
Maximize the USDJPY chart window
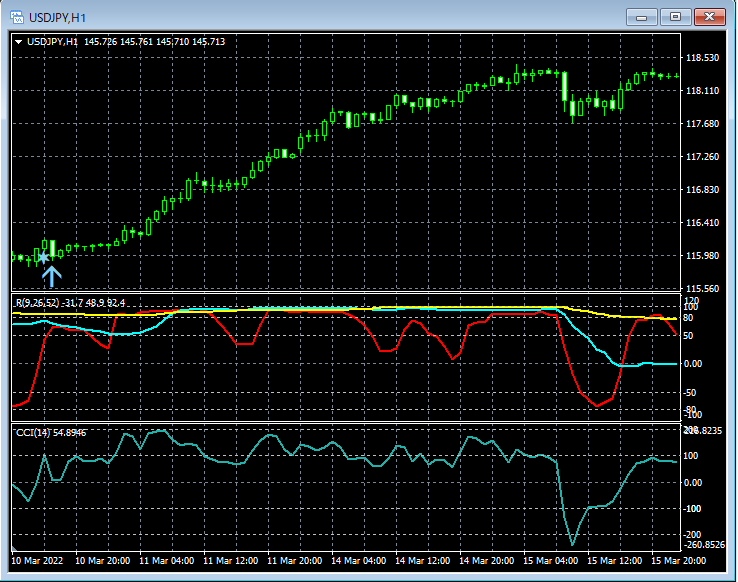[676, 17]
